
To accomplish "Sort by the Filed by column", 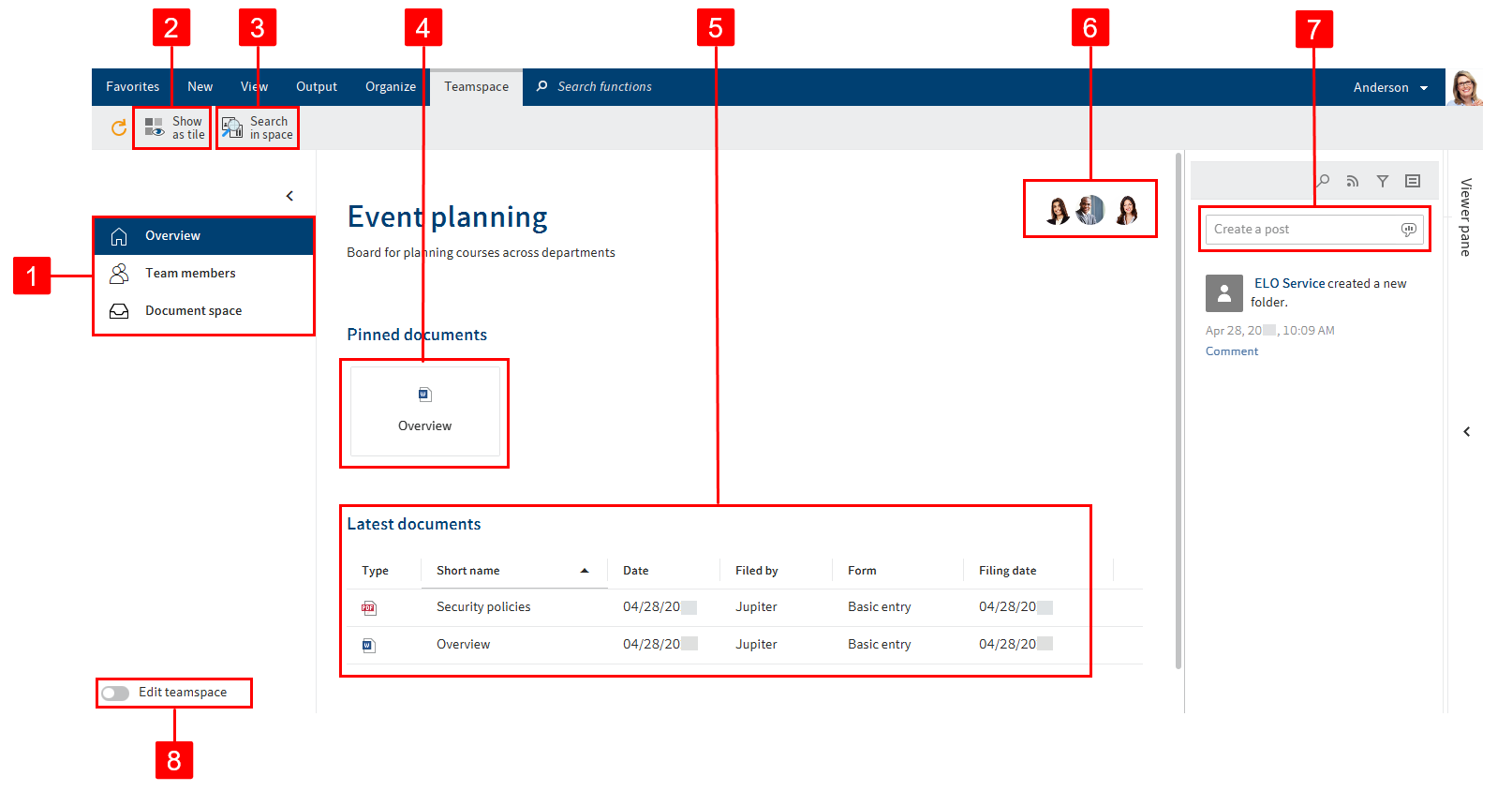I will [x=757, y=571].
